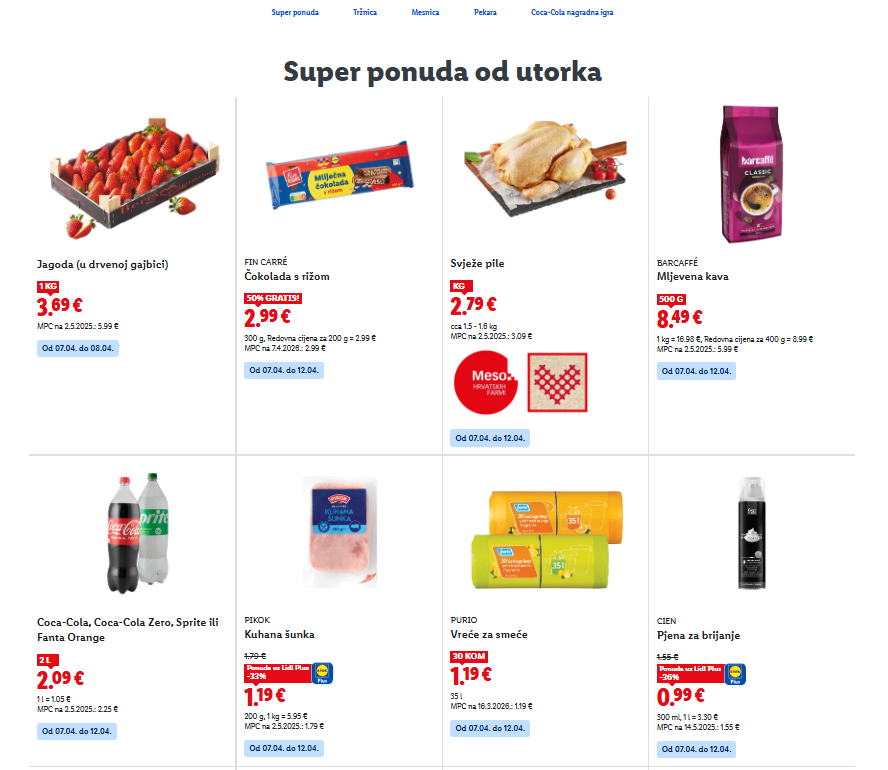Click the 50% GRATIS! badge on chocolate

272,298
